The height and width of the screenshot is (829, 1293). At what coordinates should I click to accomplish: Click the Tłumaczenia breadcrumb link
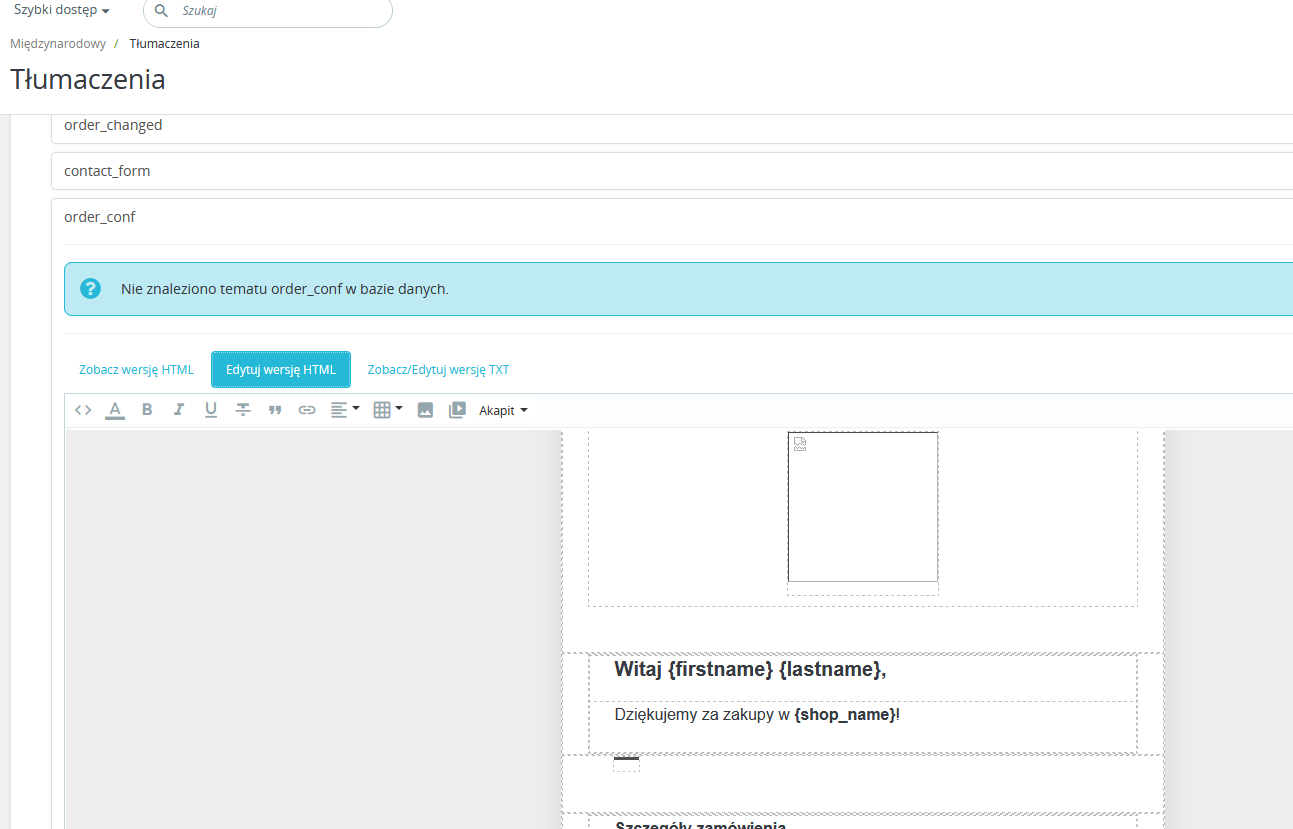164,44
